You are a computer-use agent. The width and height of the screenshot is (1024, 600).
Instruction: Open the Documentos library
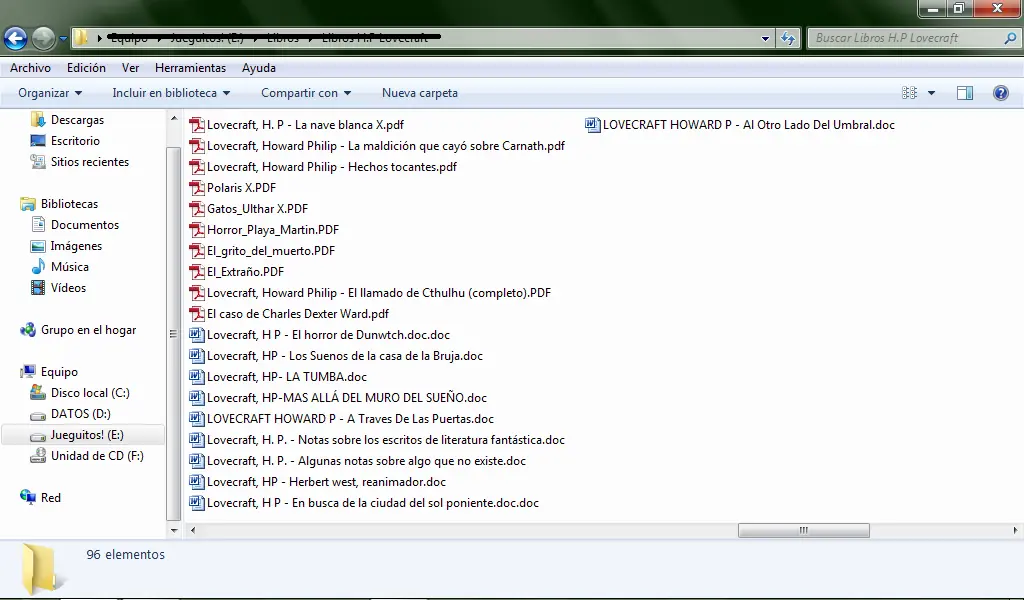[85, 225]
